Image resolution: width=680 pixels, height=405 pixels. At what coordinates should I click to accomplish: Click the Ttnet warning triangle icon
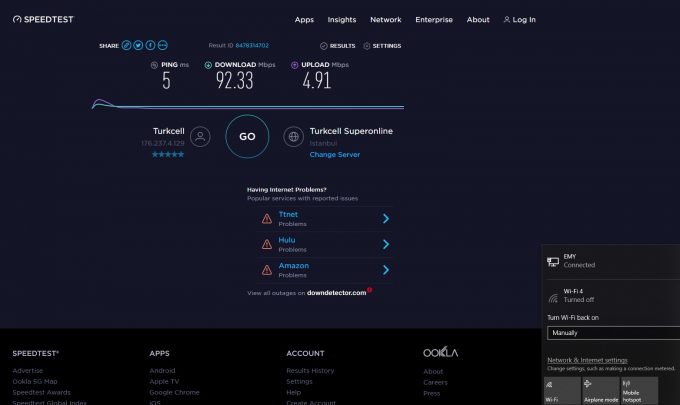(x=266, y=218)
